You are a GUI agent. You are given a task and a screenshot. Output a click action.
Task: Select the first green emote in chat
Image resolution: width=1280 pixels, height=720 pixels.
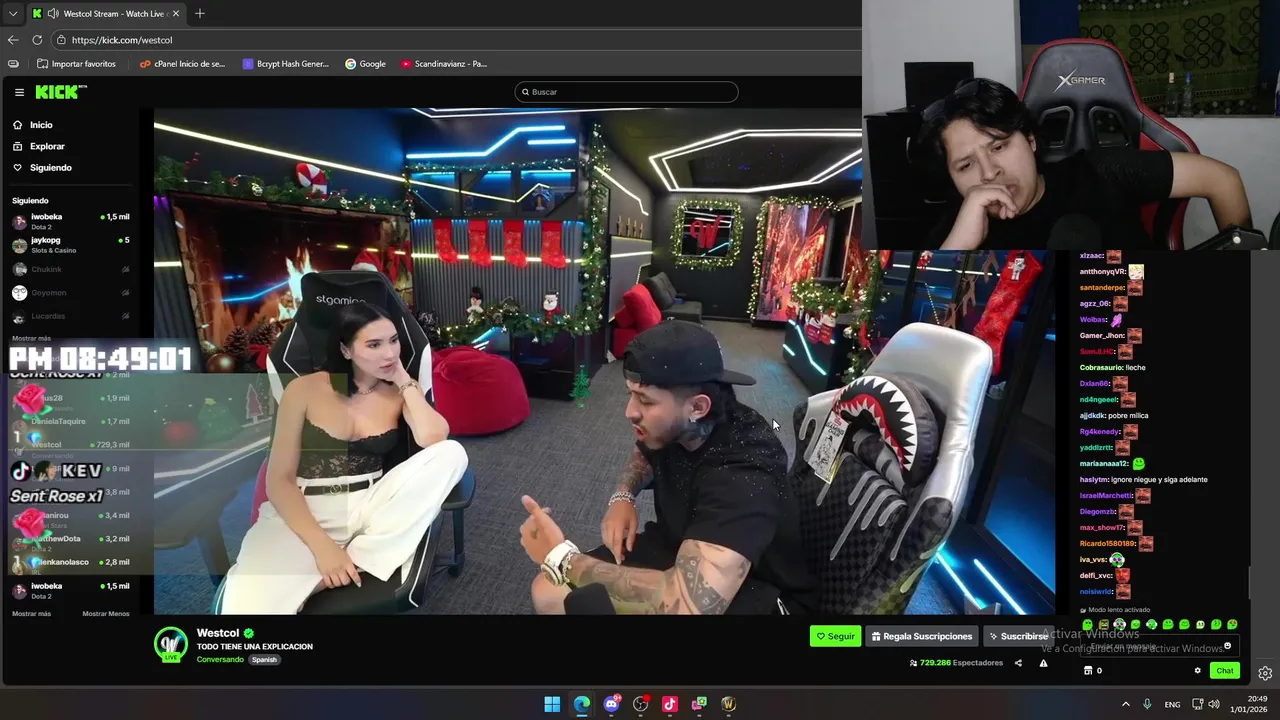coord(1087,624)
